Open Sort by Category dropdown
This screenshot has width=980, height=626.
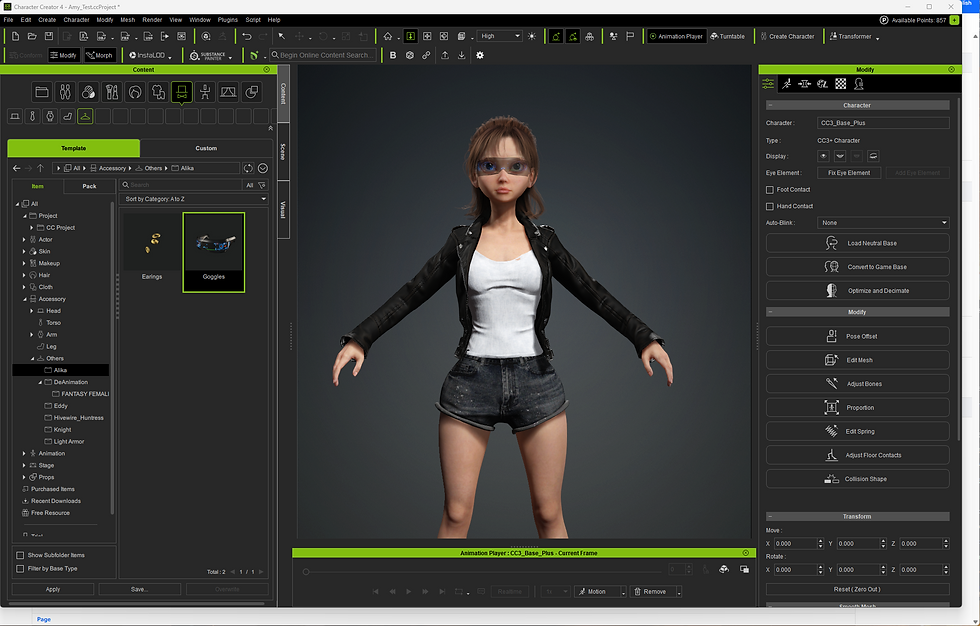point(194,199)
